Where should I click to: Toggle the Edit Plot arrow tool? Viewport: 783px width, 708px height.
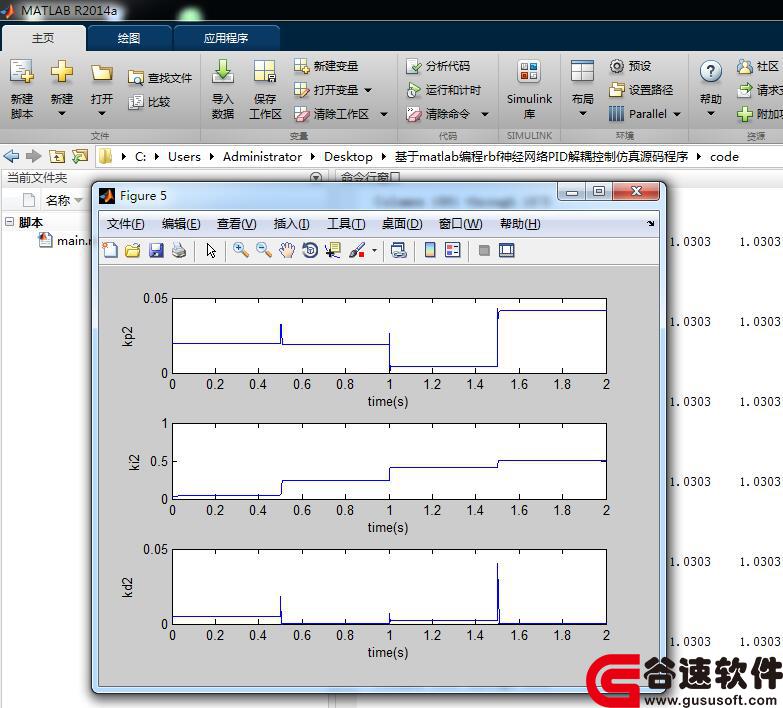[x=211, y=250]
